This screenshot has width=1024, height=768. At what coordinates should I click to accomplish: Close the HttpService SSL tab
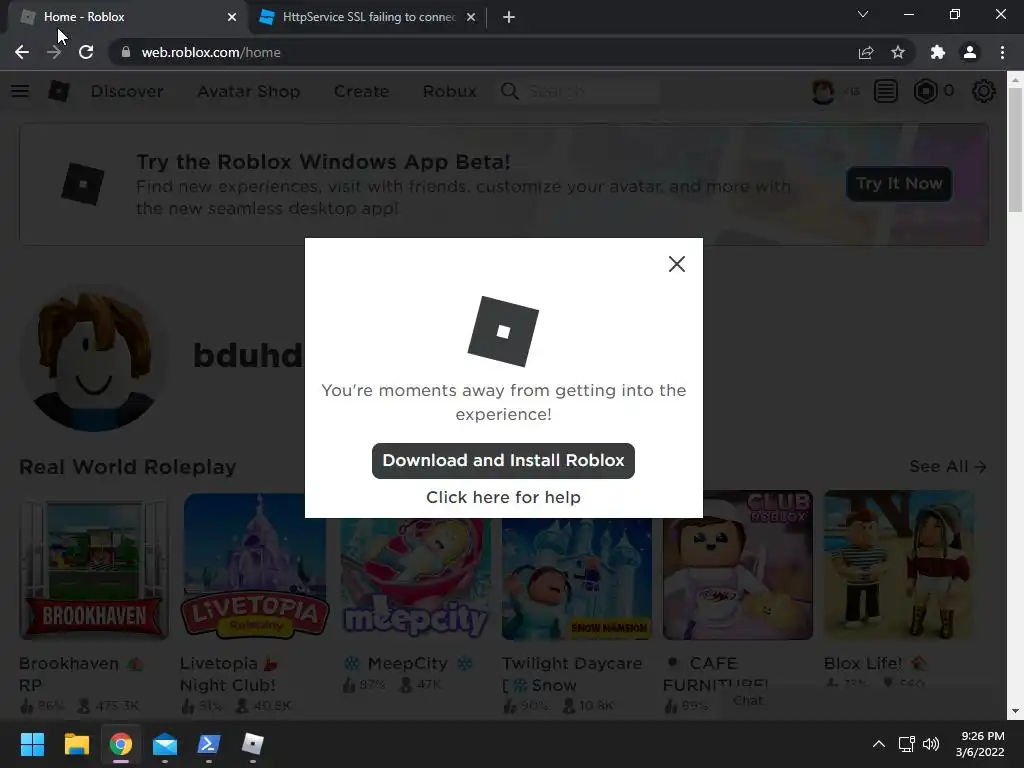pyautogui.click(x=471, y=17)
